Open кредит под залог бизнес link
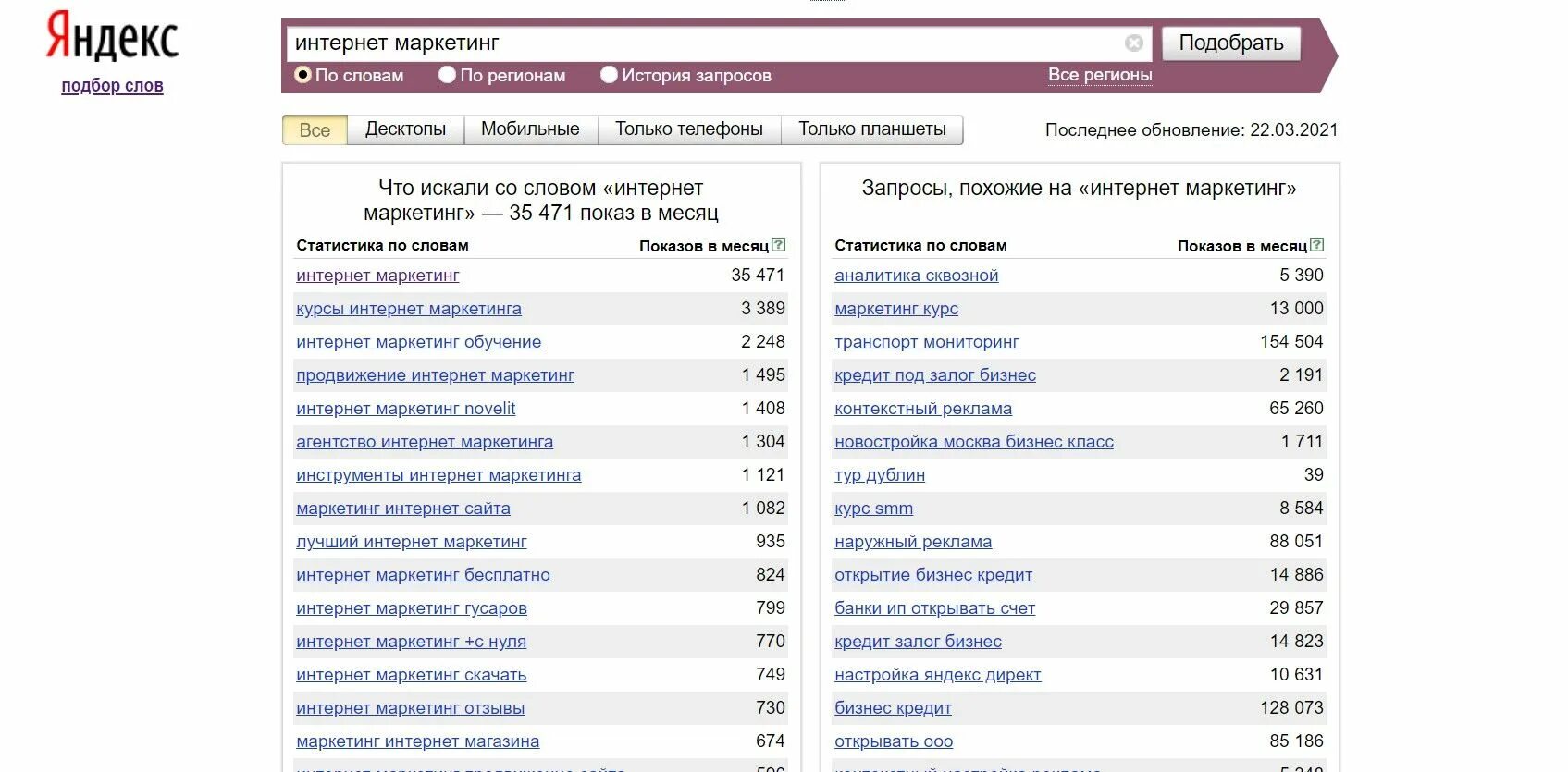Image resolution: width=1568 pixels, height=772 pixels. tap(935, 375)
